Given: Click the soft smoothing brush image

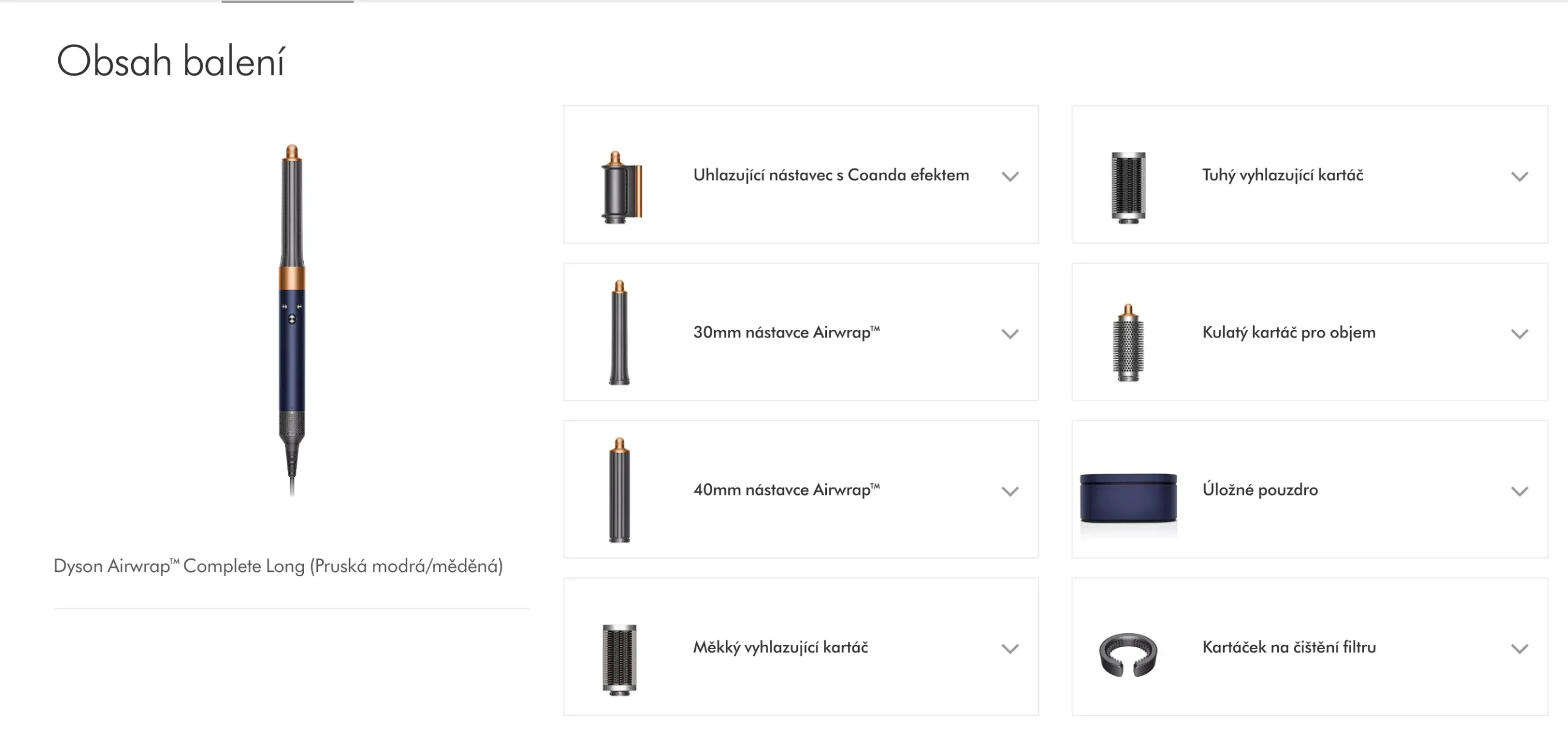Looking at the screenshot, I should [619, 660].
